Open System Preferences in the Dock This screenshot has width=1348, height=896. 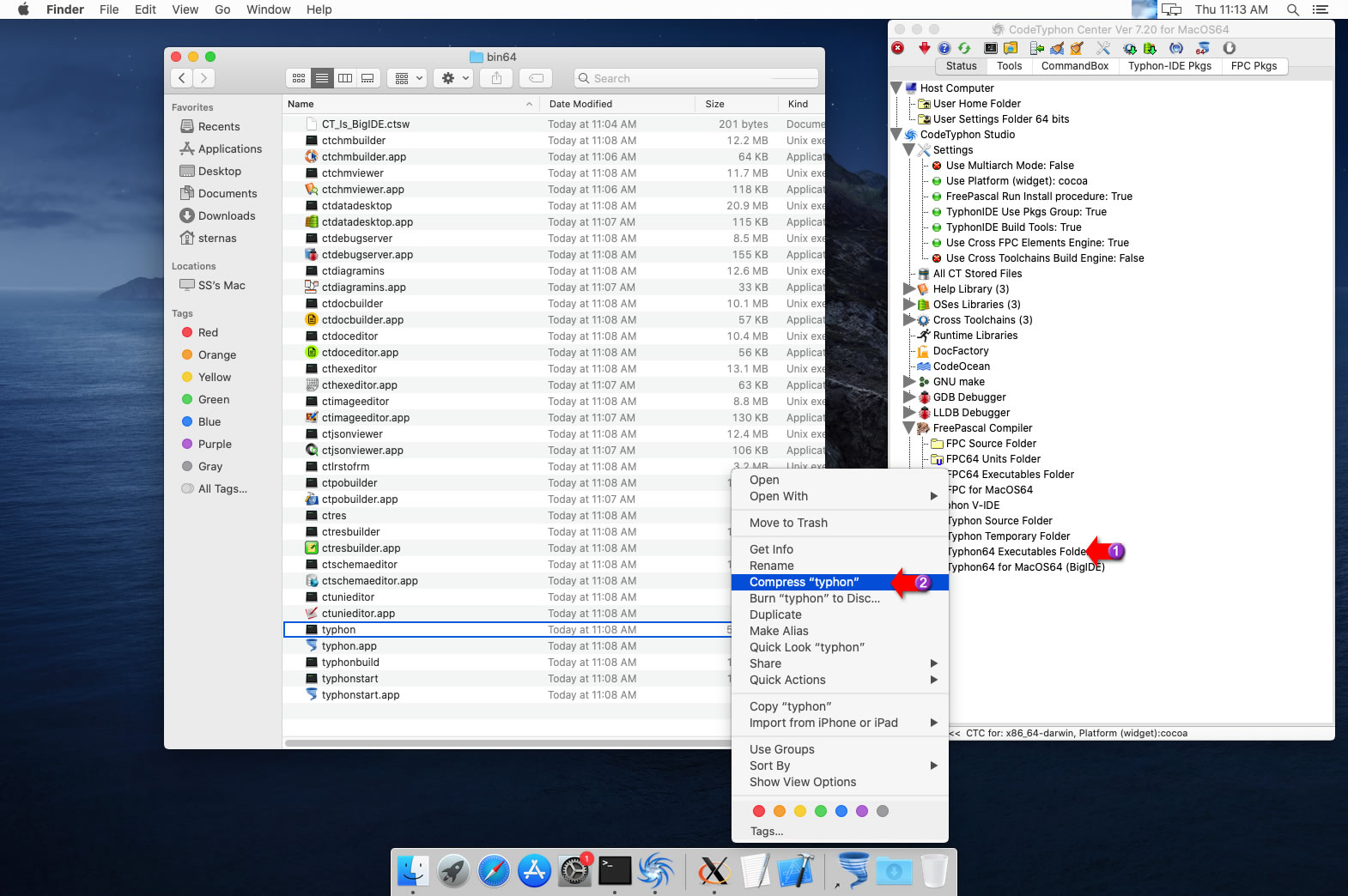(x=574, y=871)
